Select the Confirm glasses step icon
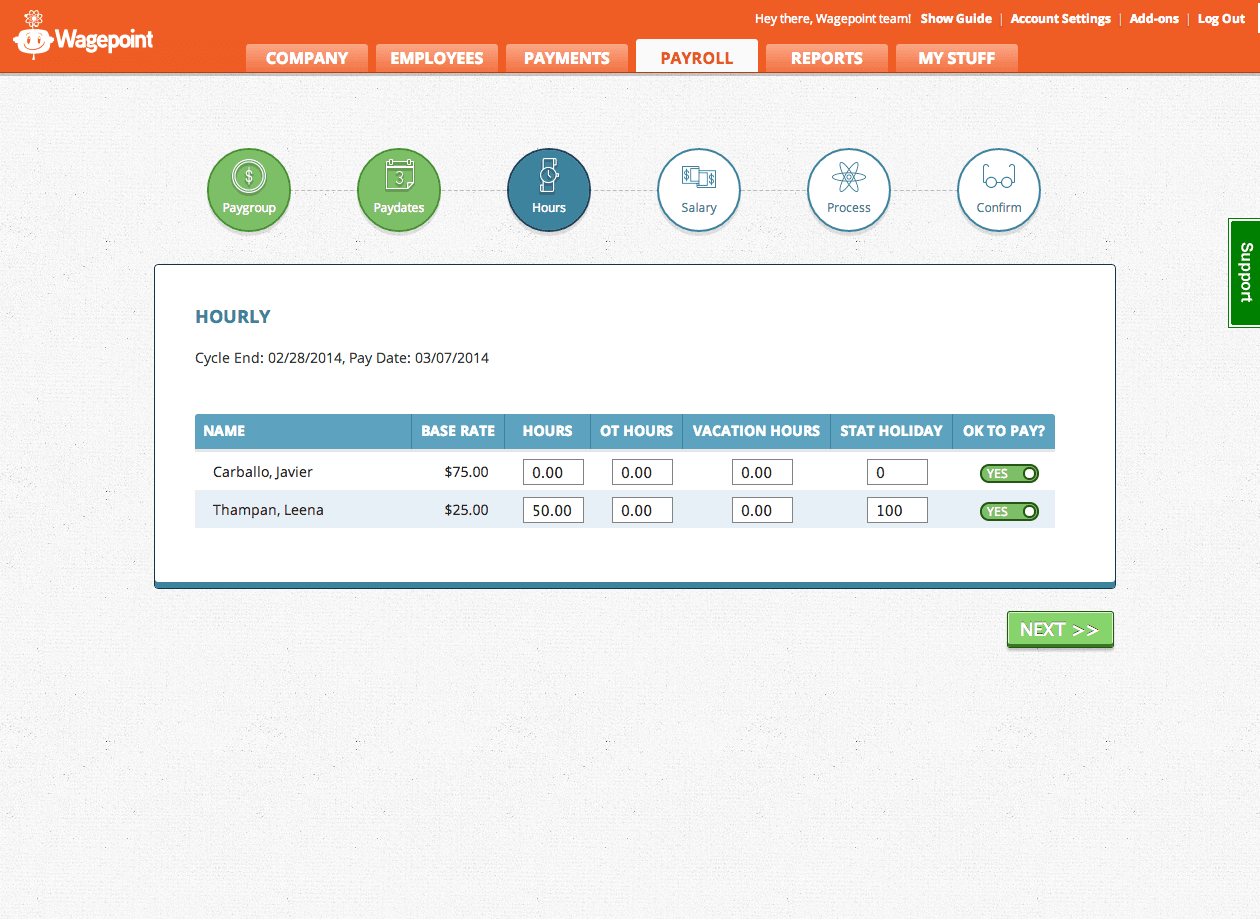This screenshot has height=920, width=1260. click(999, 189)
